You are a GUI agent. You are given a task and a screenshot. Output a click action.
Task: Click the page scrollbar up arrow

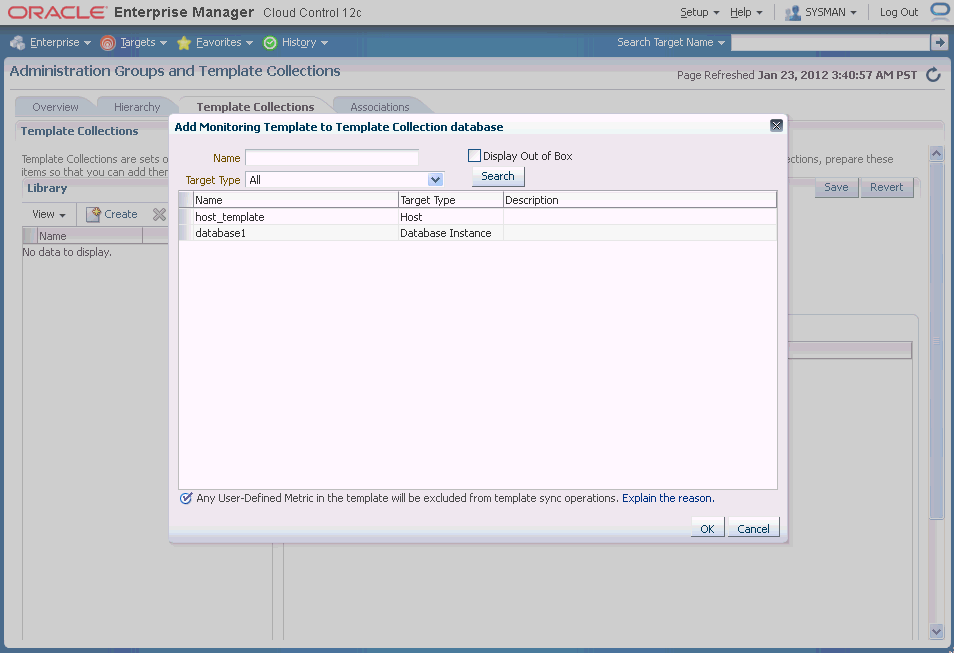936,153
